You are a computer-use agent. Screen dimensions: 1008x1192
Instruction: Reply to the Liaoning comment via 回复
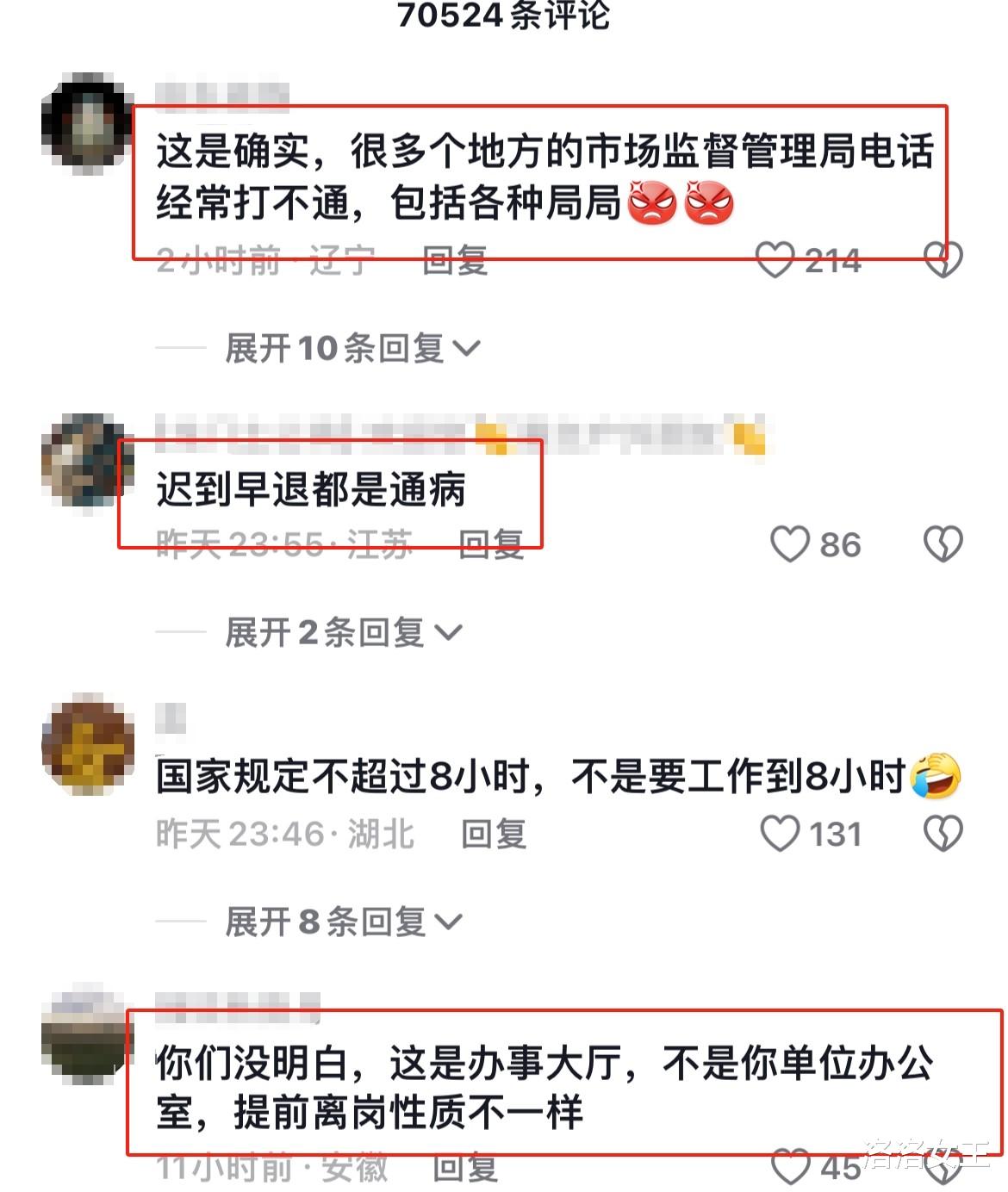(x=456, y=260)
